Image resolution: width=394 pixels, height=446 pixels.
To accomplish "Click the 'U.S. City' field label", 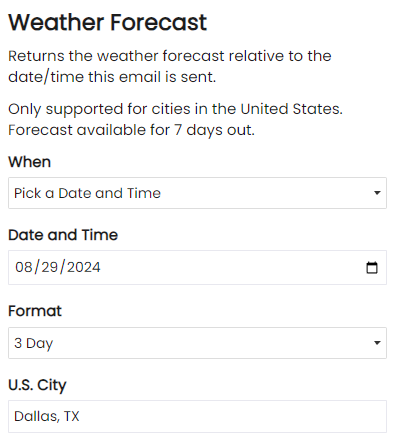I will pyautogui.click(x=37, y=385).
